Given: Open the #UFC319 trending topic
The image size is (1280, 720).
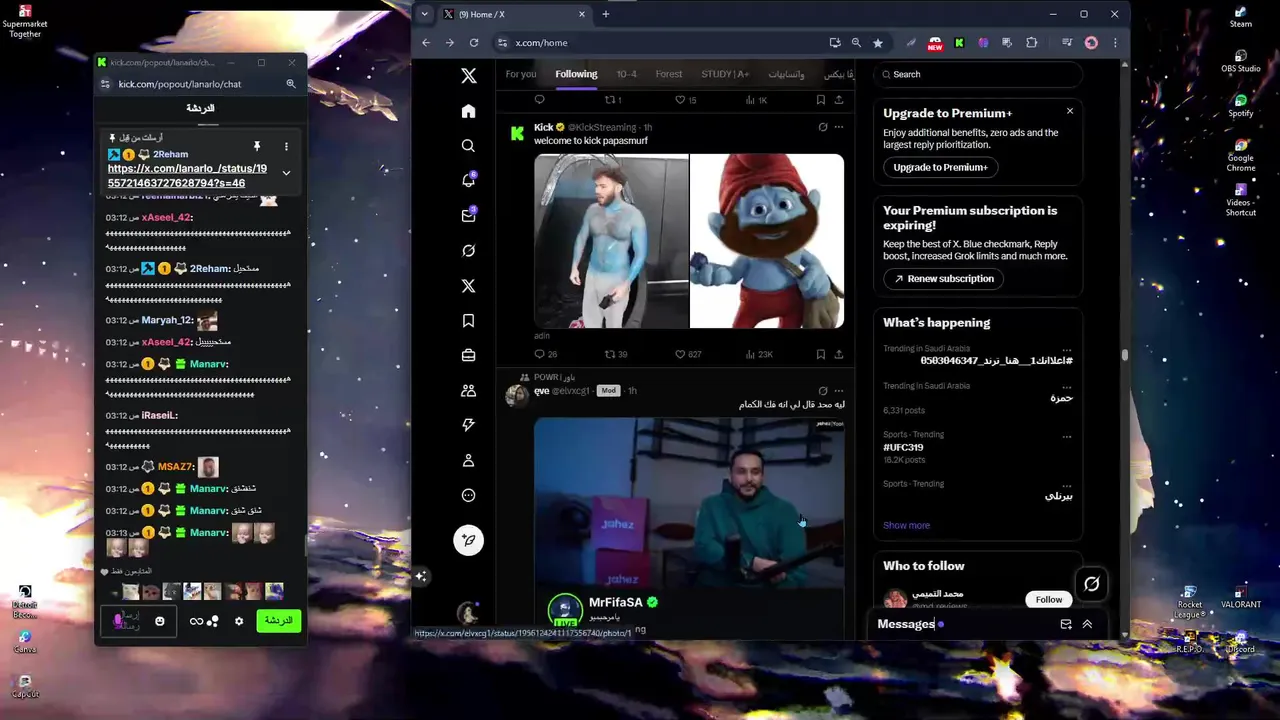Looking at the screenshot, I should pyautogui.click(x=903, y=447).
